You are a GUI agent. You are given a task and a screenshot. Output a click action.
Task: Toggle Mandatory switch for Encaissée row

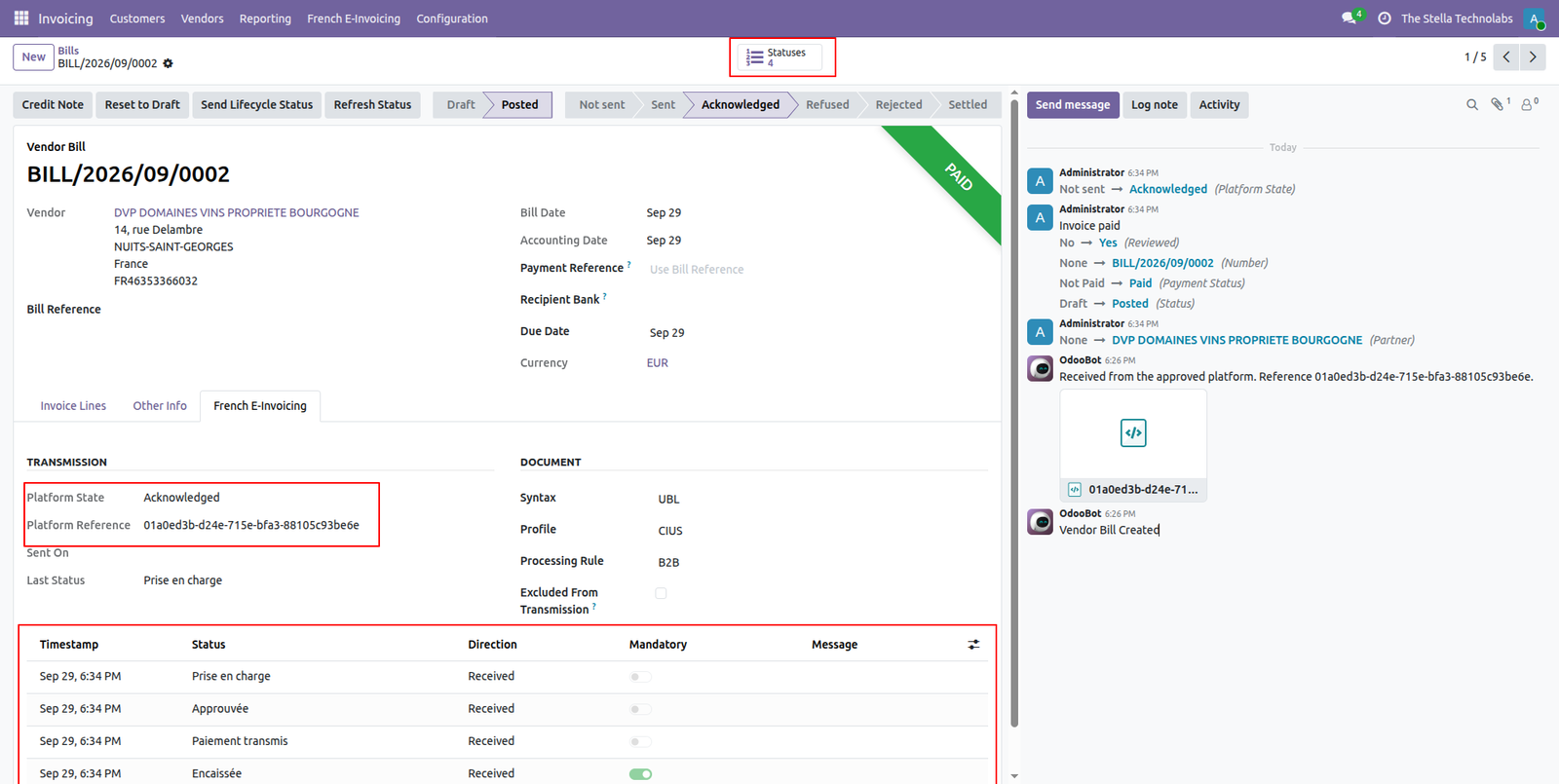click(x=640, y=774)
